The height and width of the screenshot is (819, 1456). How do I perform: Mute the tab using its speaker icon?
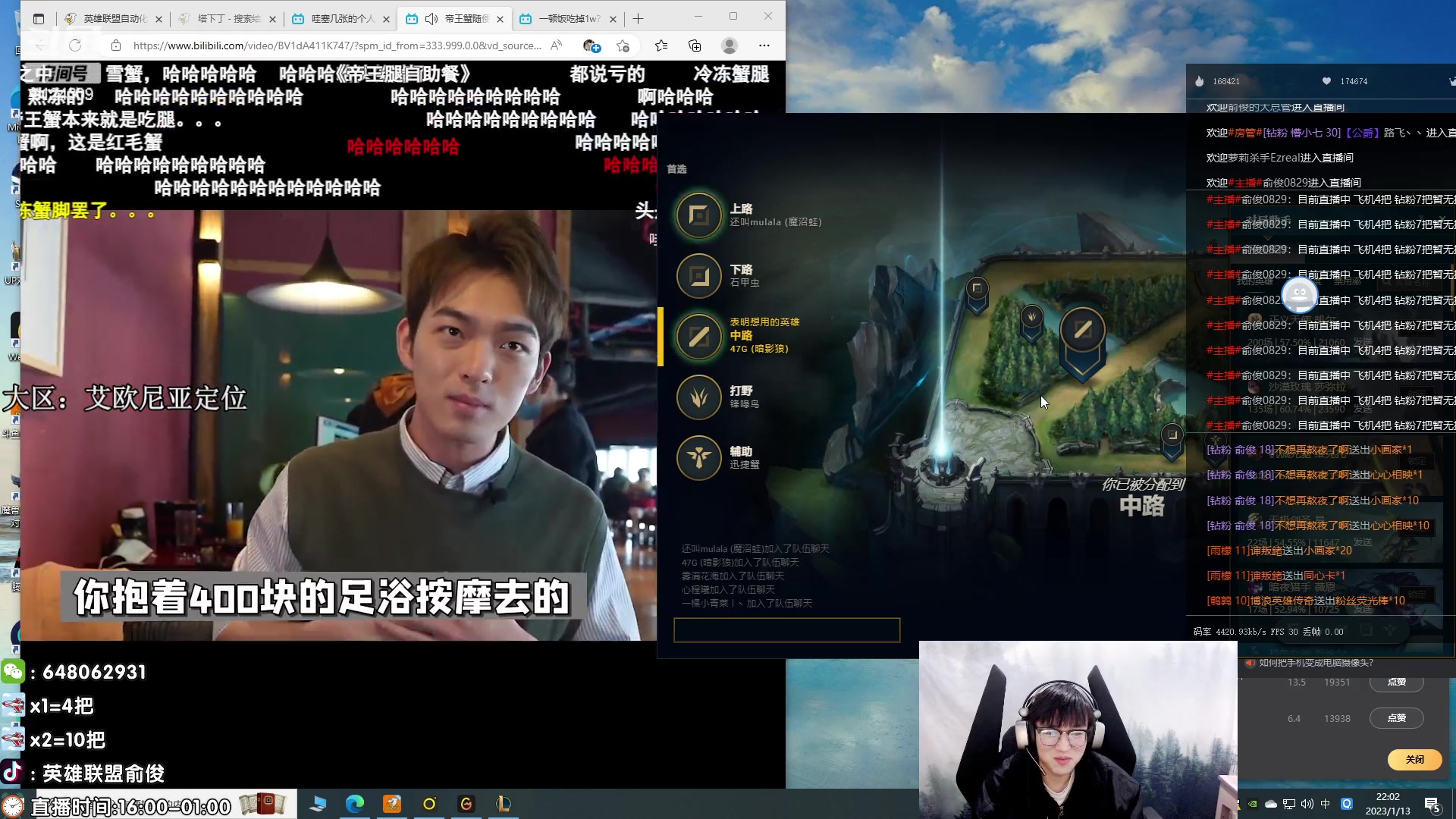coord(431,18)
